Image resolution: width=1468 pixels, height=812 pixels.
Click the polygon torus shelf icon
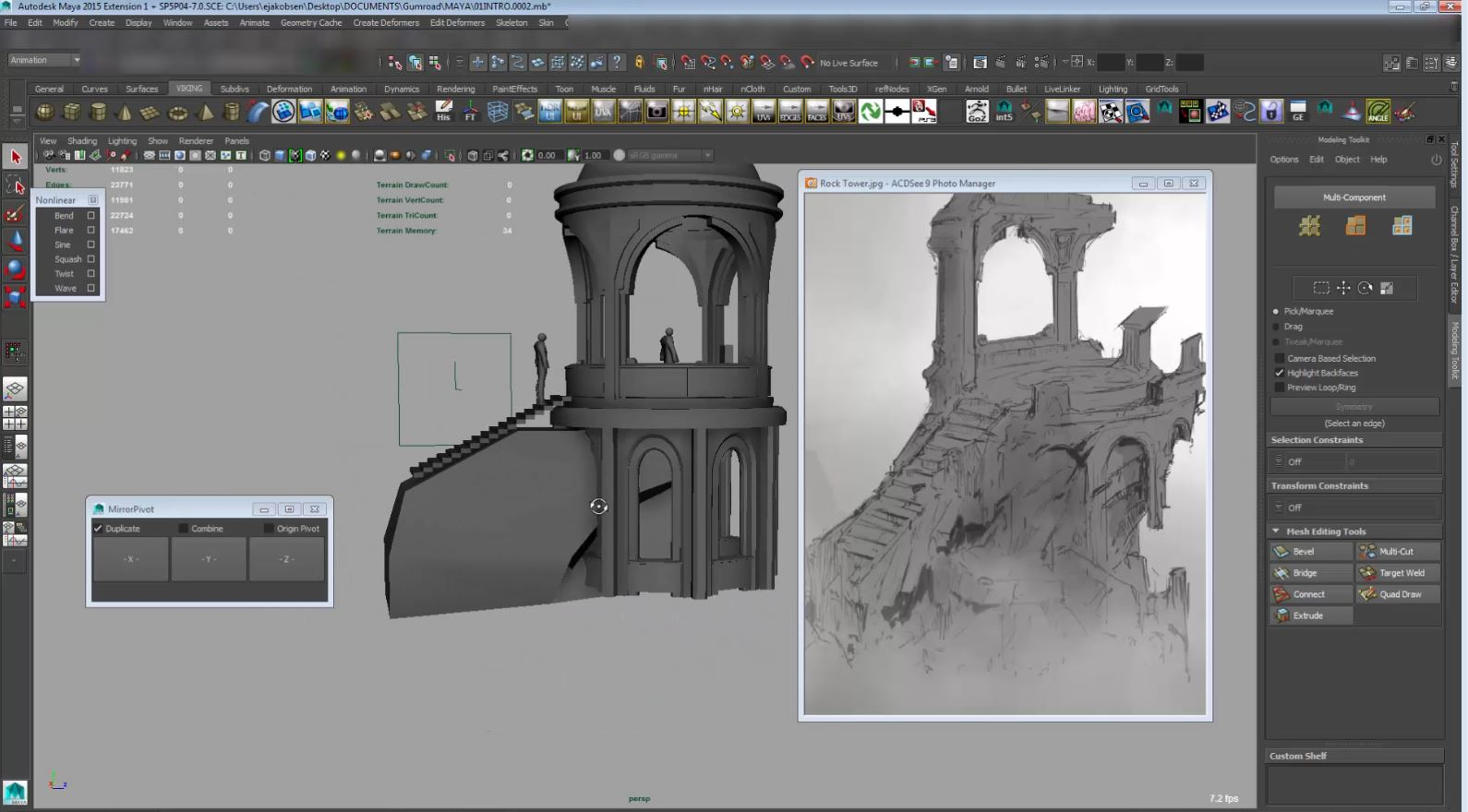[177, 113]
